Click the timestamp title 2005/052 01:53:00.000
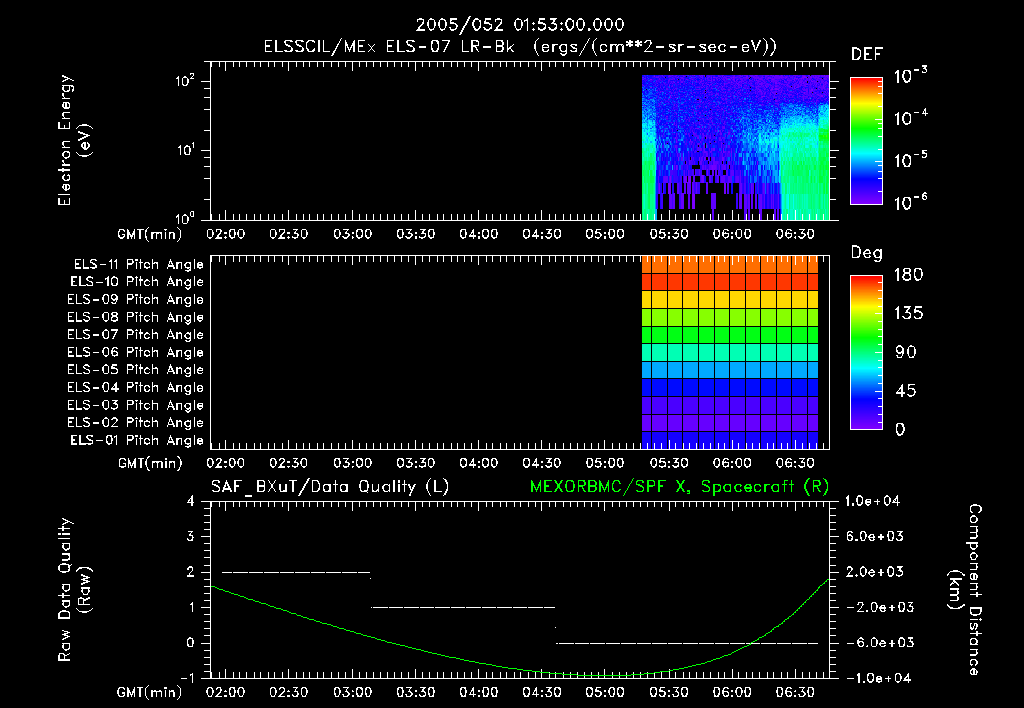The image size is (1024, 708). pos(520,25)
